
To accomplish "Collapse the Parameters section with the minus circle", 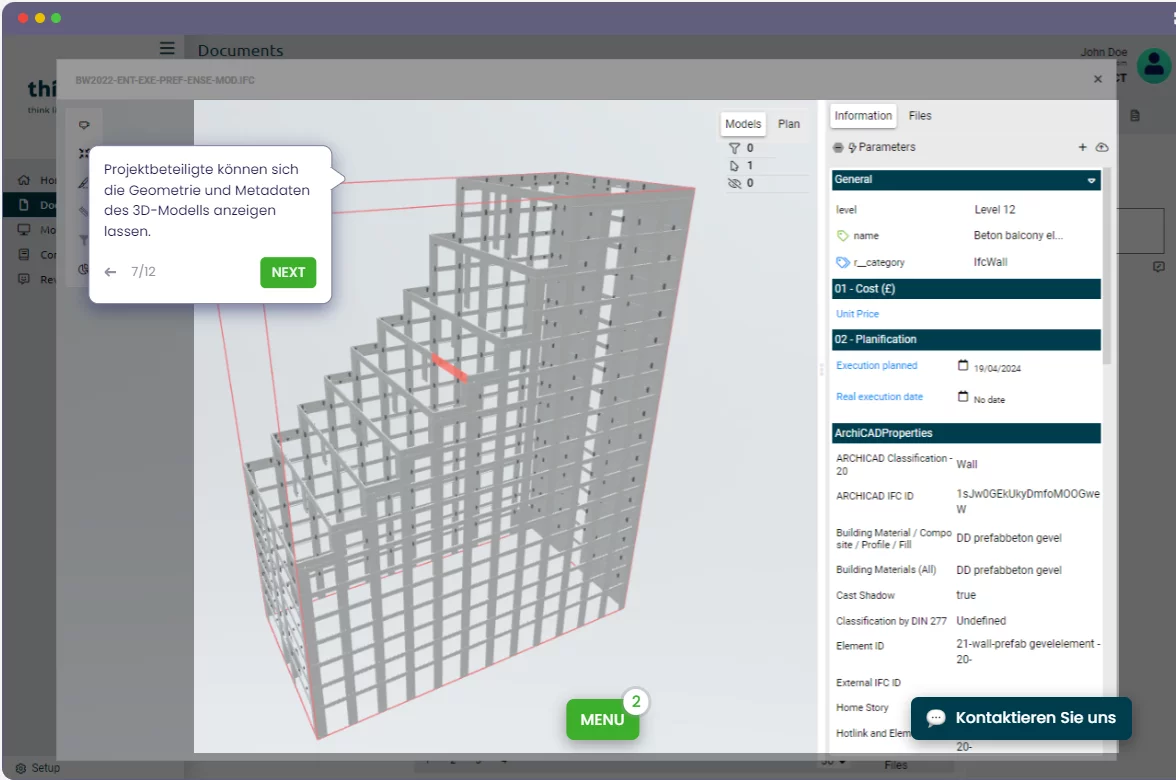I will (838, 147).
